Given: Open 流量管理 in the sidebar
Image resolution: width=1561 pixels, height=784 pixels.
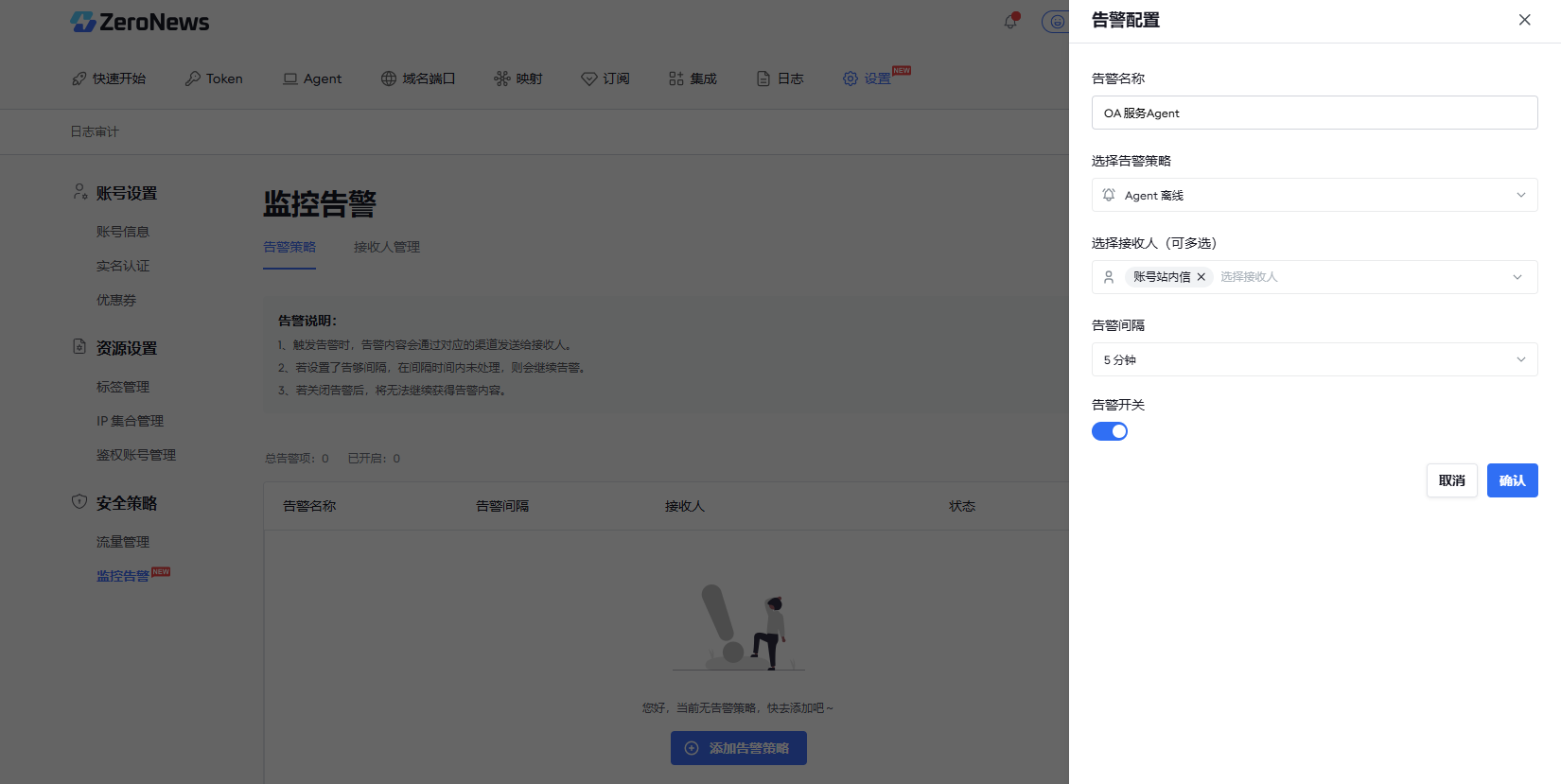Looking at the screenshot, I should coord(123,542).
